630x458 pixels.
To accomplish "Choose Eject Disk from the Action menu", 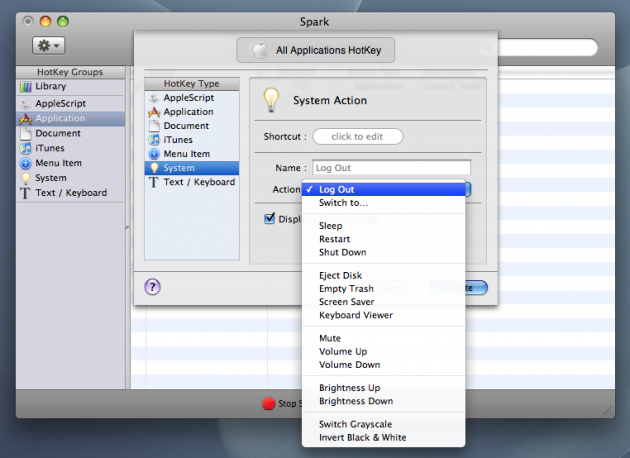I will tap(384, 276).
